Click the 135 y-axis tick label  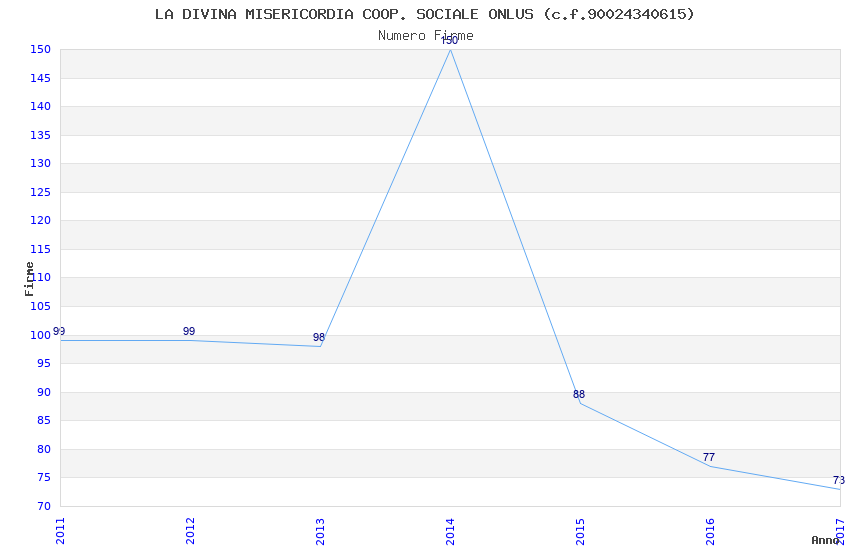(41, 135)
